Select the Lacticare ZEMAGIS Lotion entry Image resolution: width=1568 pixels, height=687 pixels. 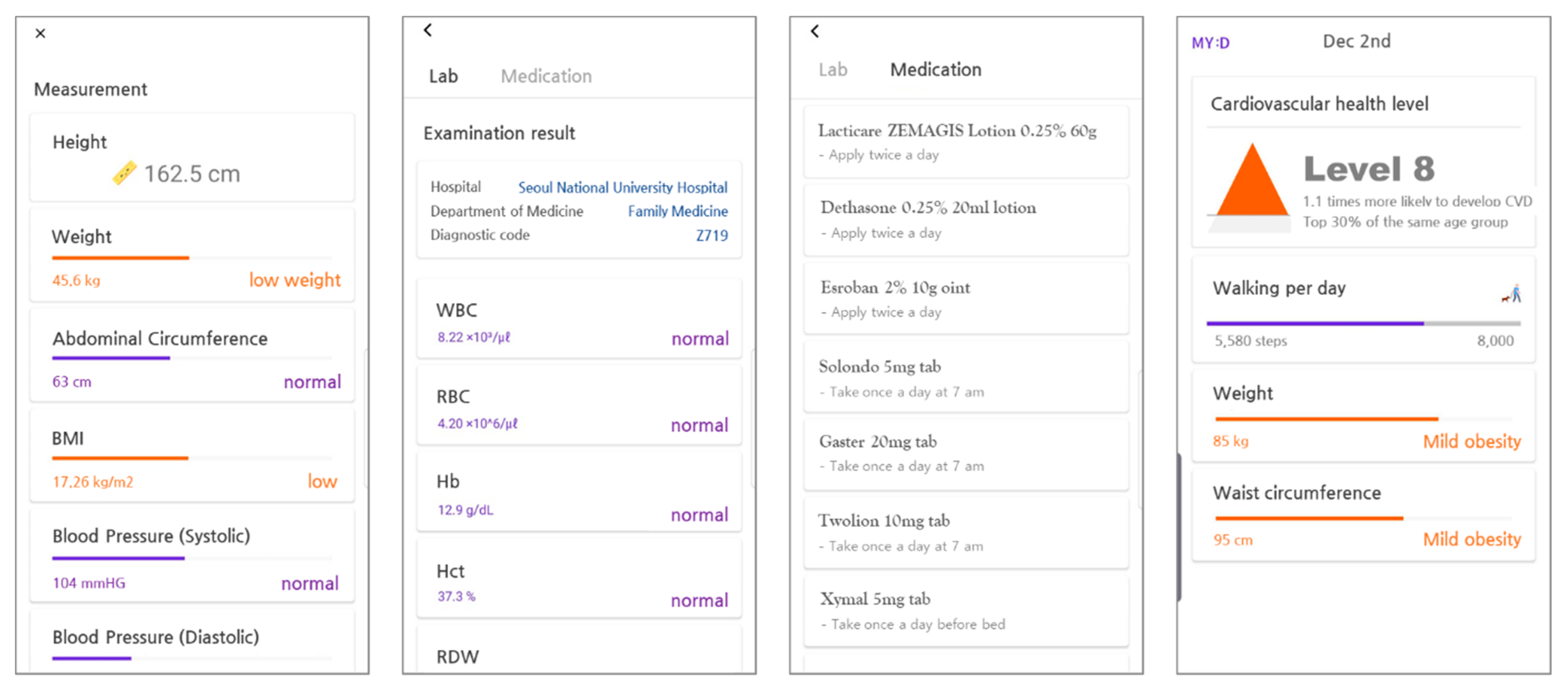coord(965,142)
